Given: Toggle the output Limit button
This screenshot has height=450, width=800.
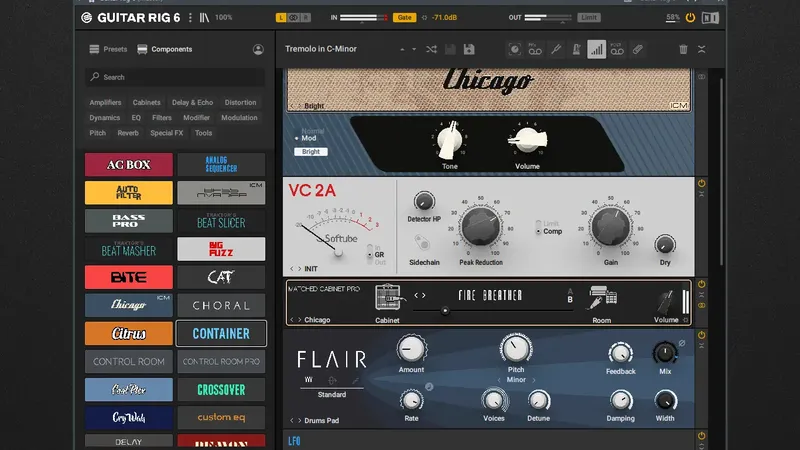Looking at the screenshot, I should [589, 17].
